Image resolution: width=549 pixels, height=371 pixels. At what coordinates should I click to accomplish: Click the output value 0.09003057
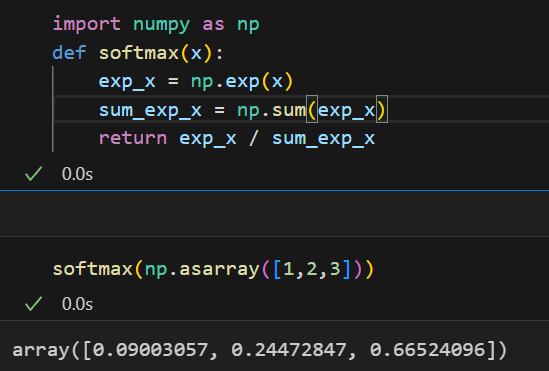click(x=150, y=350)
